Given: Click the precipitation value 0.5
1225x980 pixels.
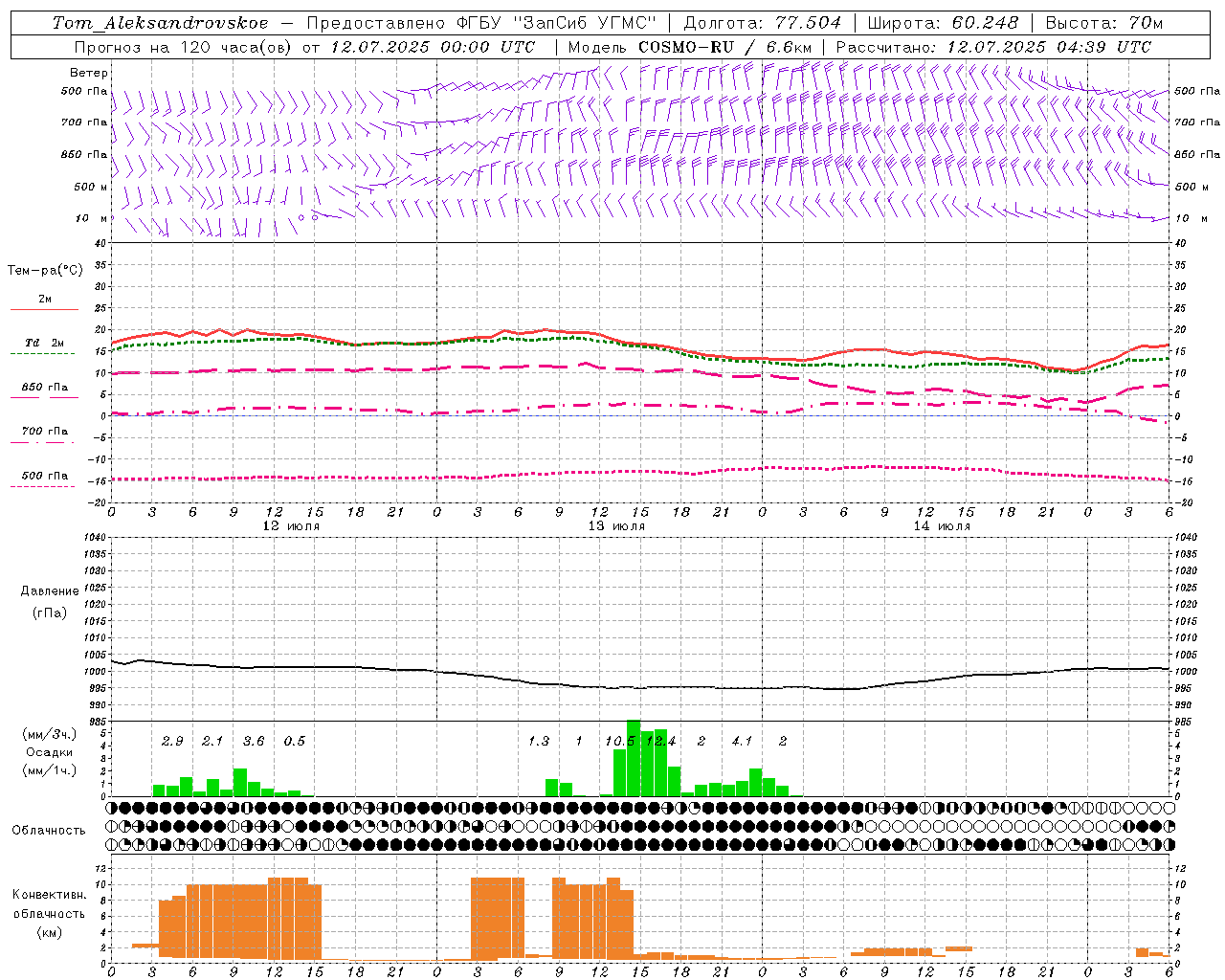Looking at the screenshot, I should click(x=295, y=742).
